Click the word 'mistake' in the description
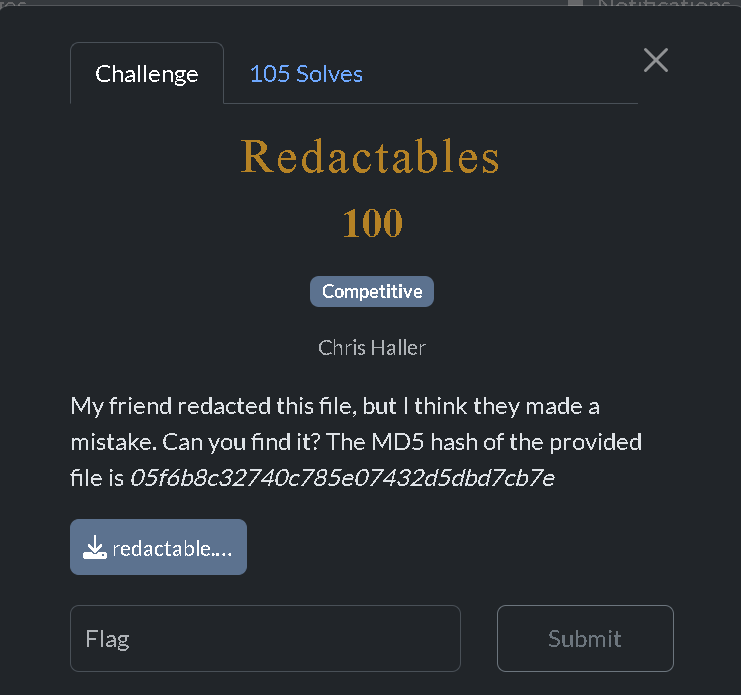This screenshot has width=741, height=695. point(113,443)
